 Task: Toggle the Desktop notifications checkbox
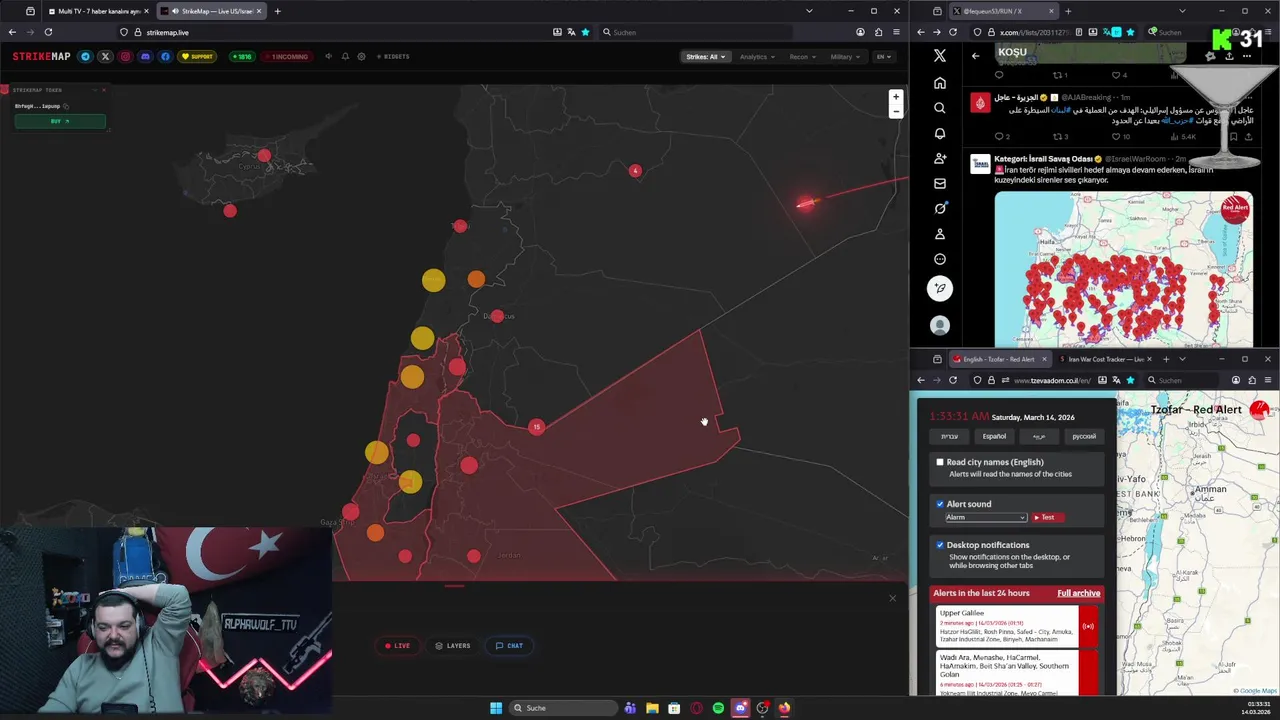coord(940,545)
